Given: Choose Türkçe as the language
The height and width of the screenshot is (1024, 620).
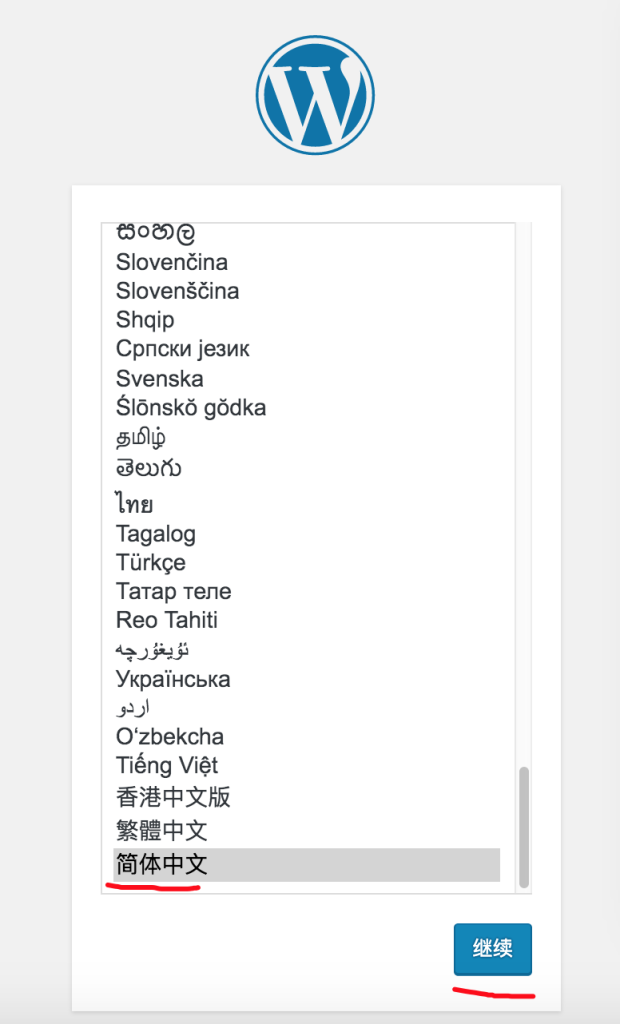Looking at the screenshot, I should pyautogui.click(x=151, y=562).
